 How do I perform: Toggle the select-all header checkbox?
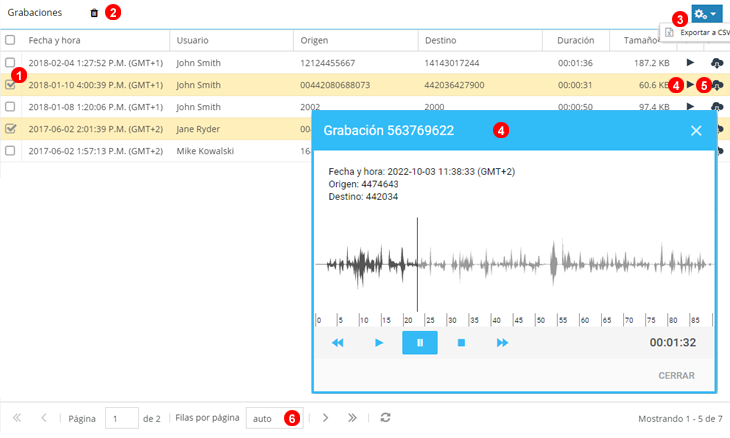coord(10,40)
